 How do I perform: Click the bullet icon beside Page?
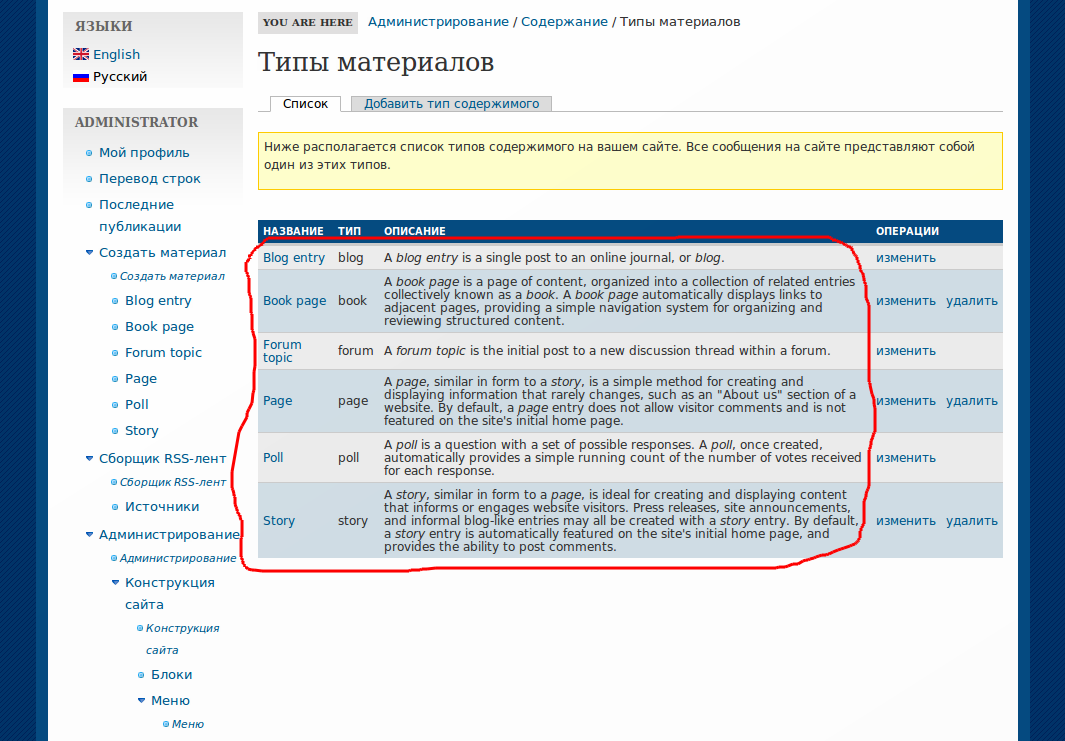tap(114, 378)
